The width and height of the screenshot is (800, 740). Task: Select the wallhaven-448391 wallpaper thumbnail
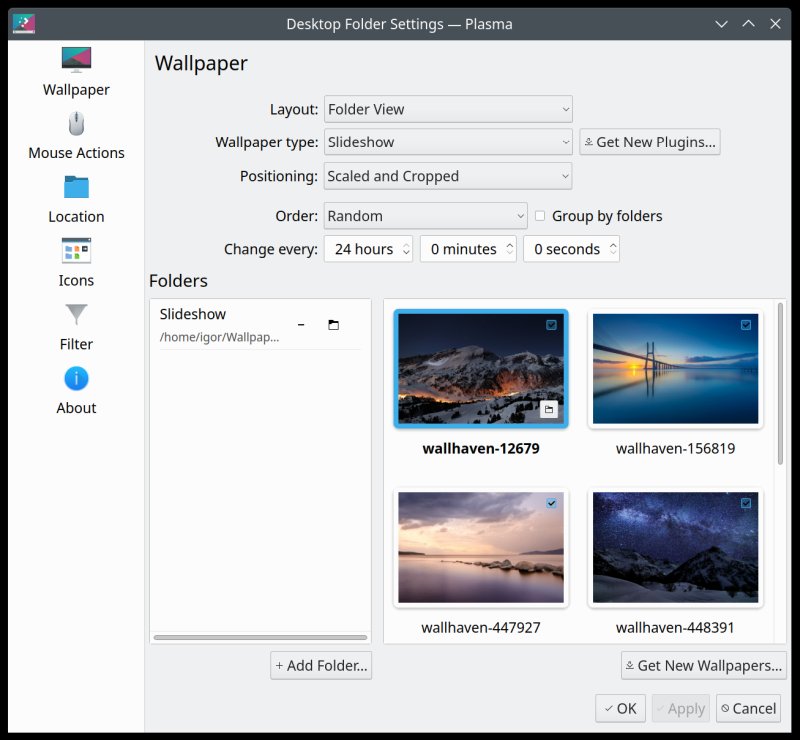point(675,547)
